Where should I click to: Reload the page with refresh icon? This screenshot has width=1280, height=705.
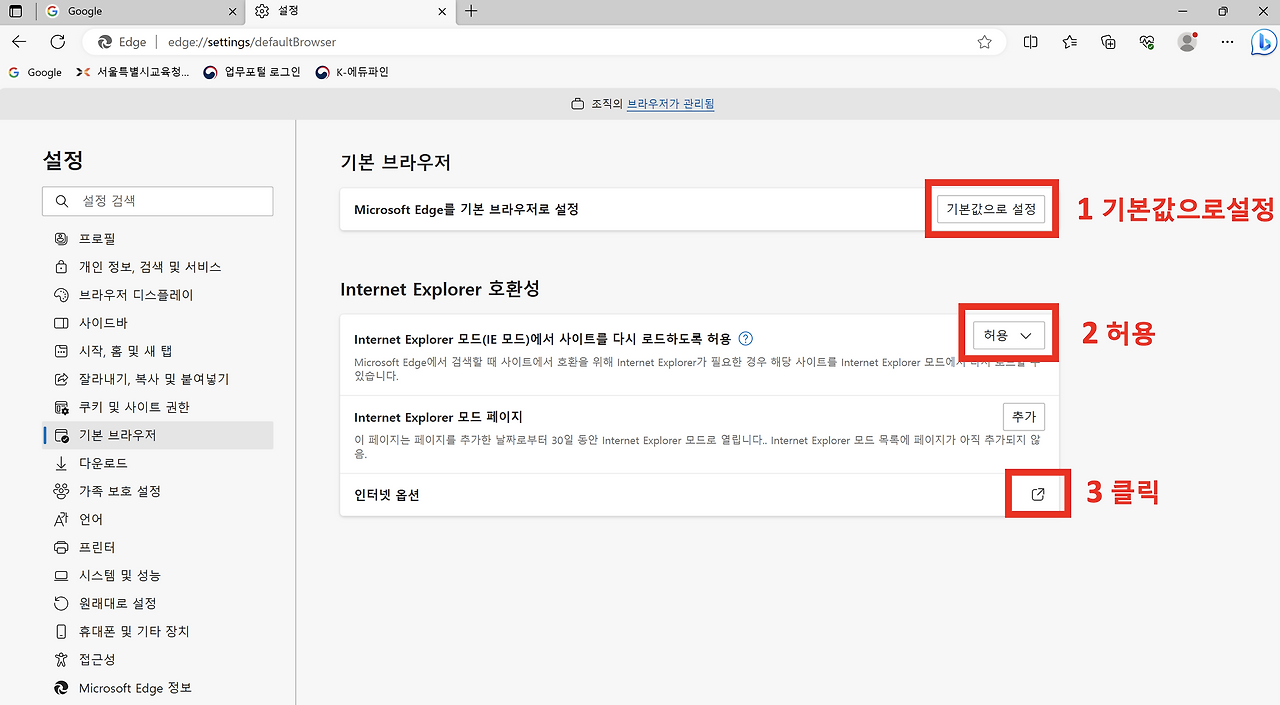(57, 42)
